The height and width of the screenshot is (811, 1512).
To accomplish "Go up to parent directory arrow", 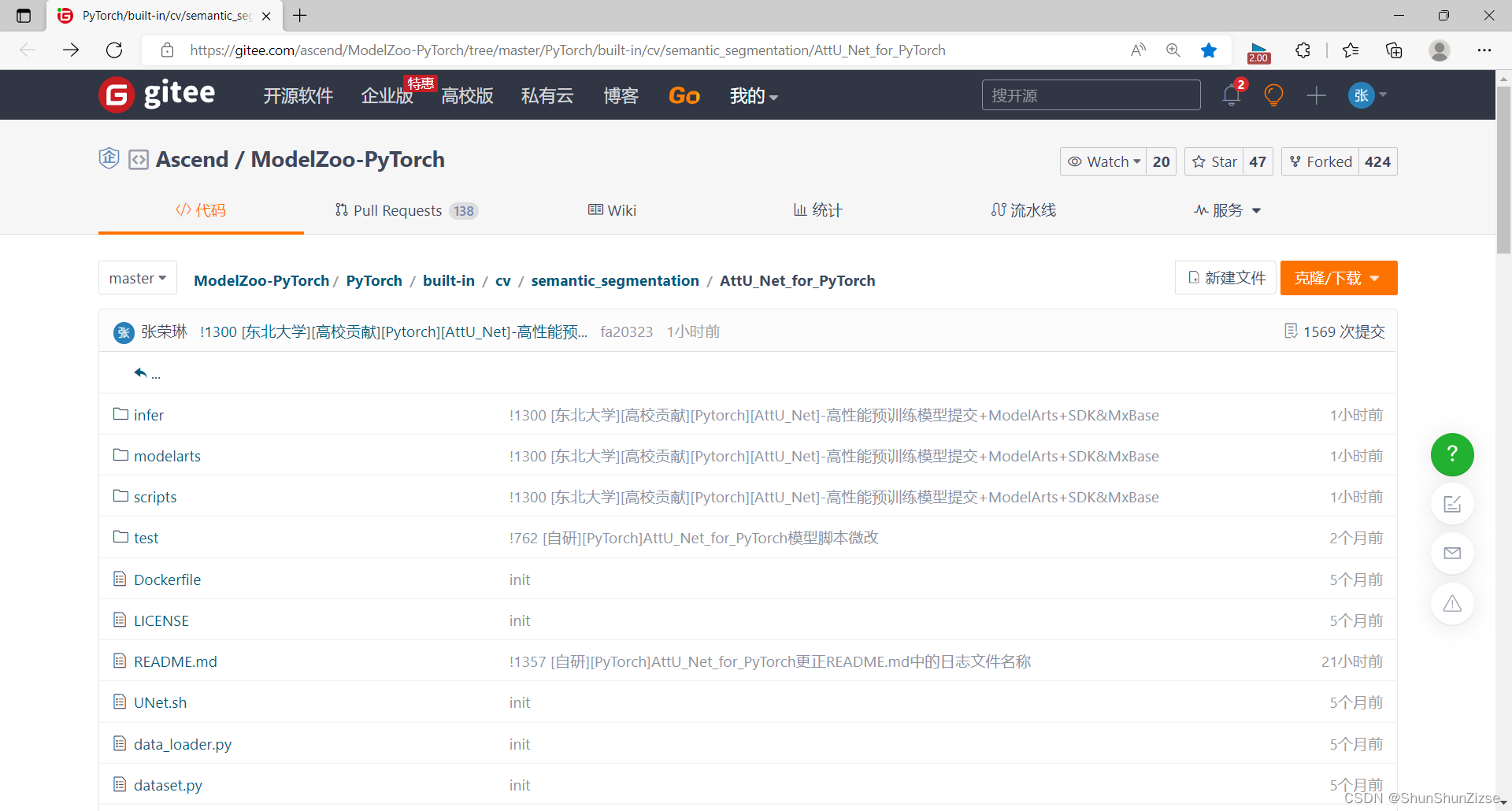I will pos(140,372).
